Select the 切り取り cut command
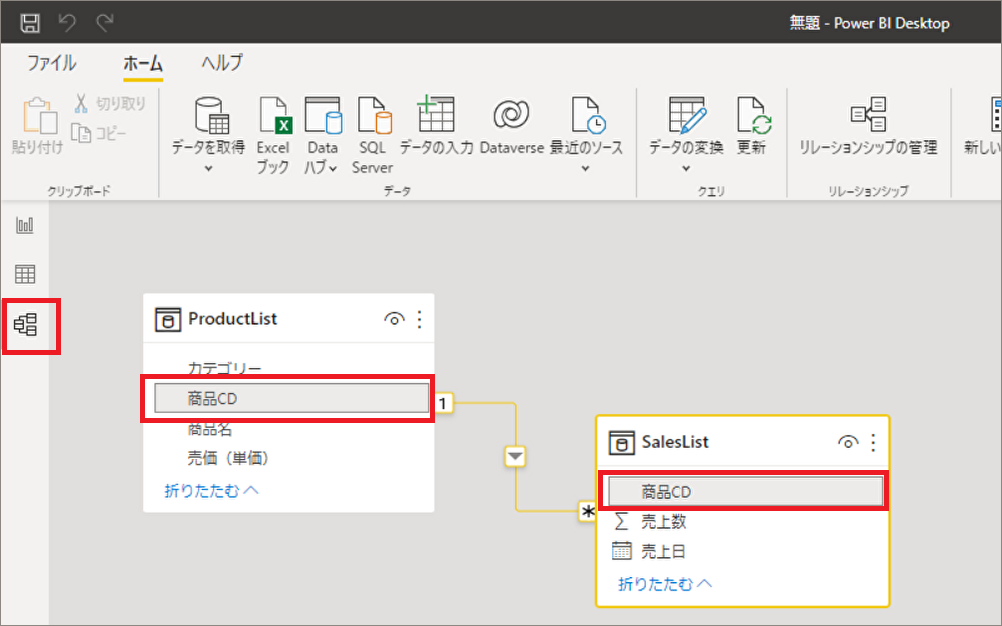Screen dimensions: 1002x626 click(110, 103)
